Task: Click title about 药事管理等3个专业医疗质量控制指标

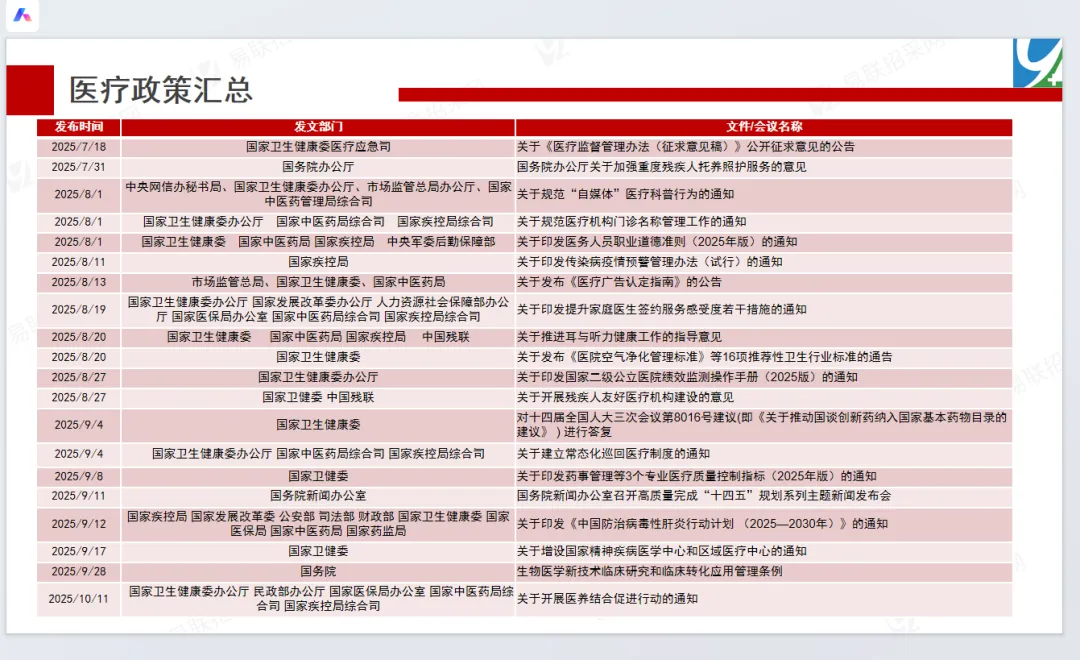Action: click(x=696, y=476)
